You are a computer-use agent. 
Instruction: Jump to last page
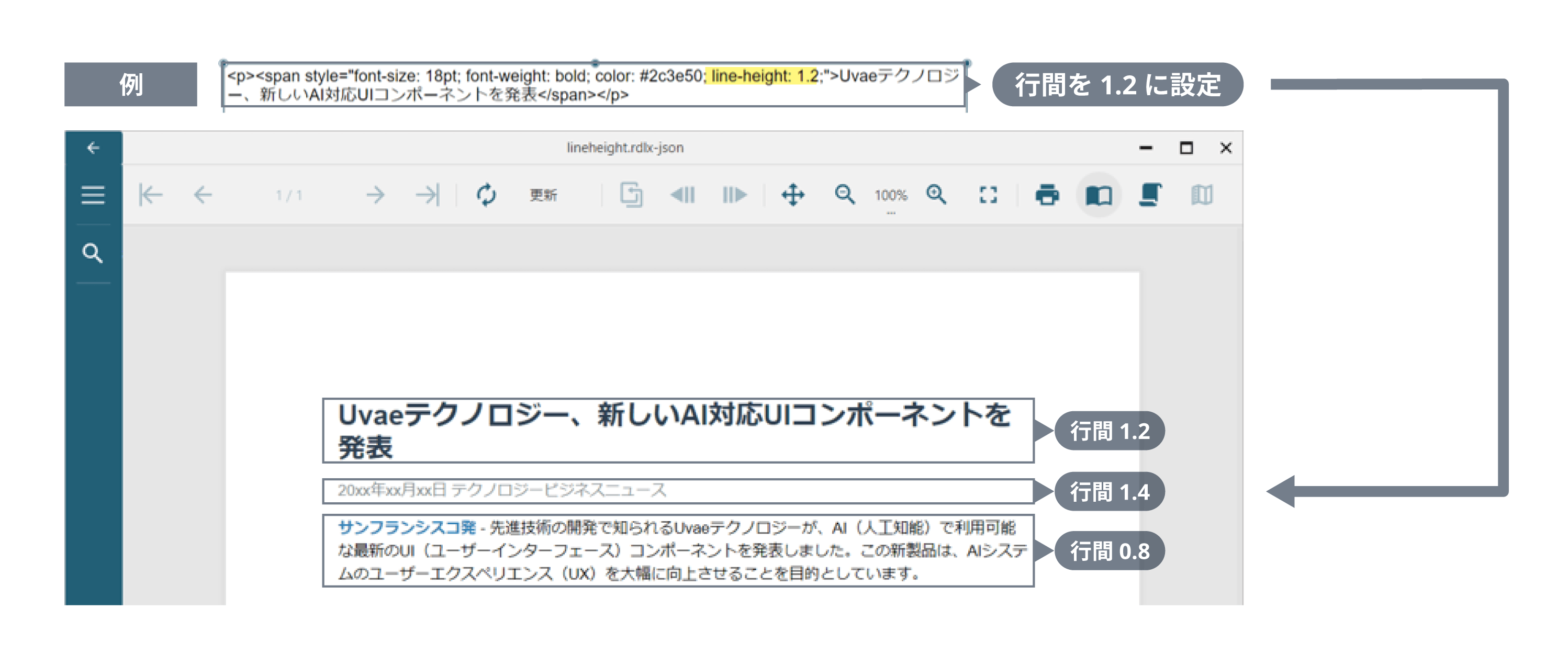[x=427, y=195]
